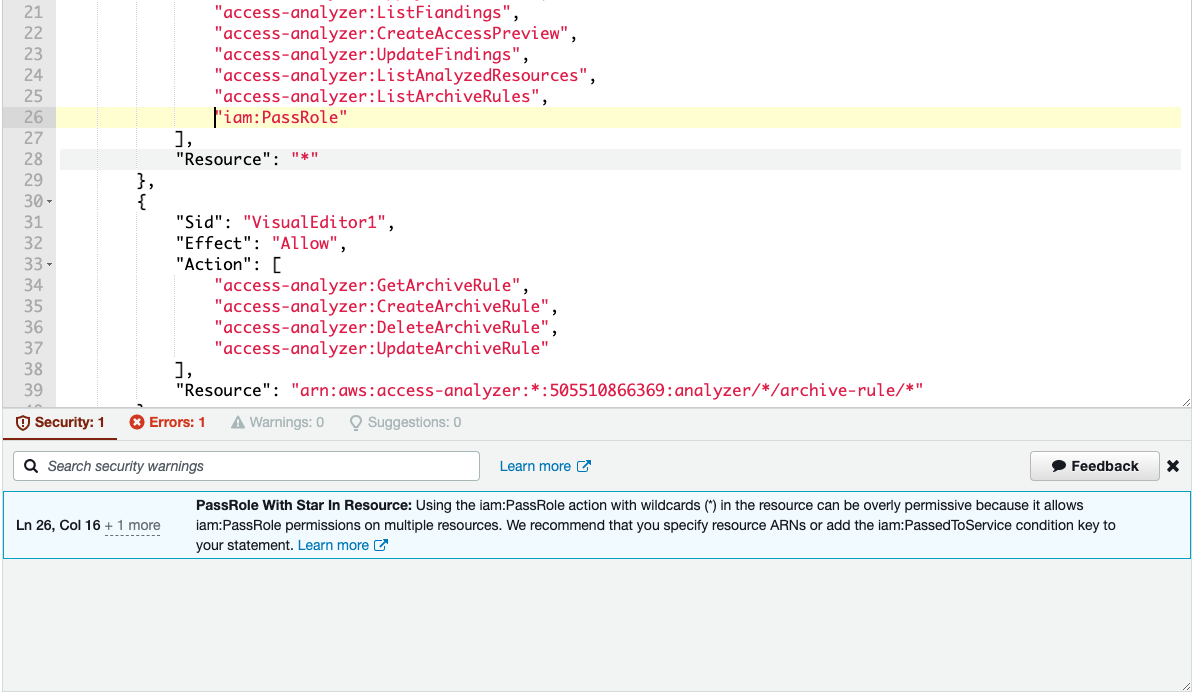Viewport: 1198px width, 697px height.
Task: Switch to the Security findings tab
Action: [60, 422]
